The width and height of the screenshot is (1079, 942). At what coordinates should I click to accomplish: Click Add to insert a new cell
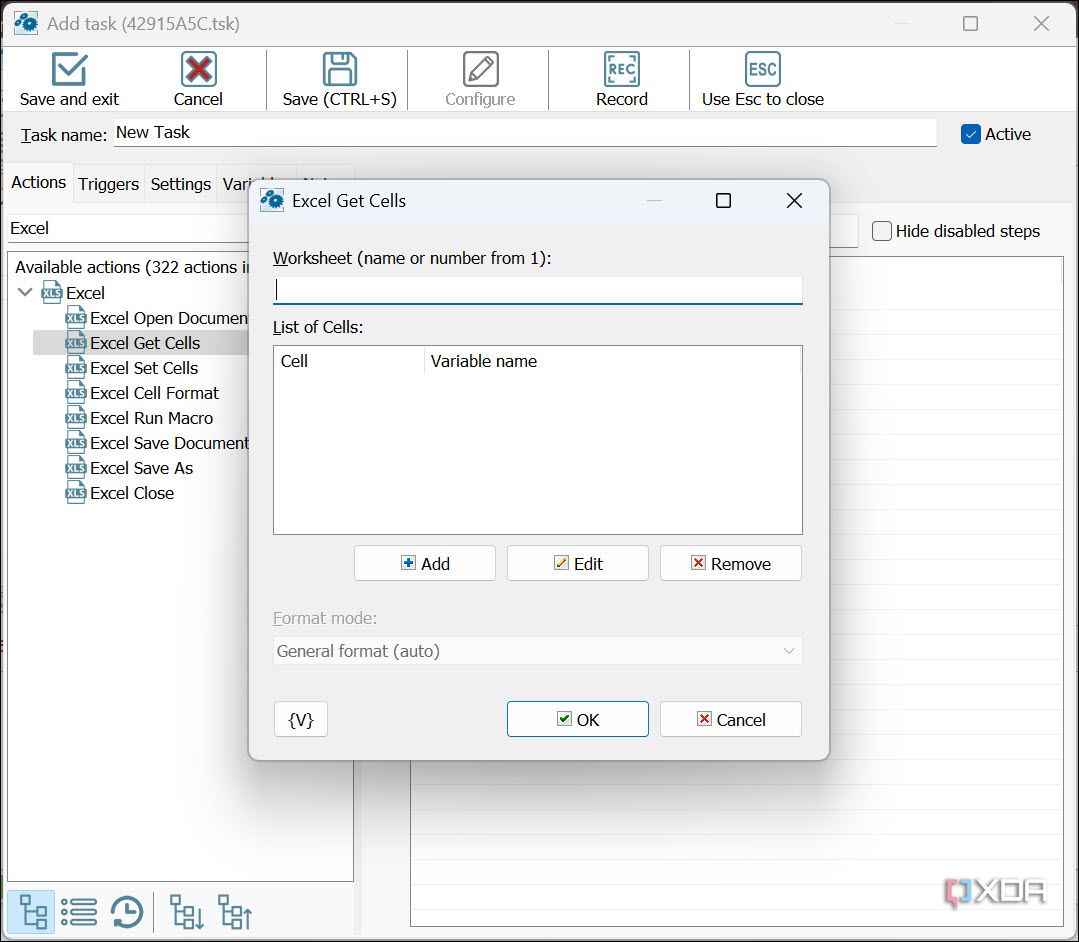(424, 562)
